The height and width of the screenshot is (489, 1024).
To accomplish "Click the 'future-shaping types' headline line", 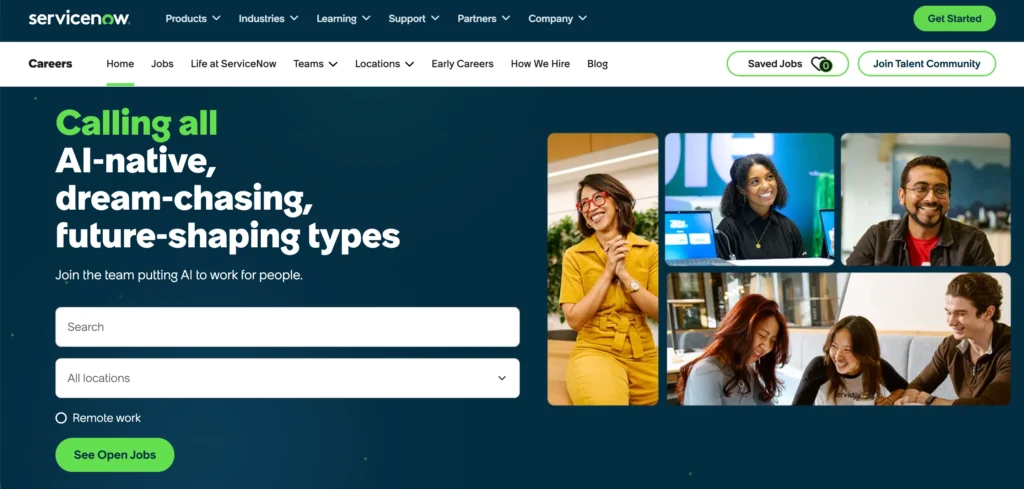I will point(227,236).
